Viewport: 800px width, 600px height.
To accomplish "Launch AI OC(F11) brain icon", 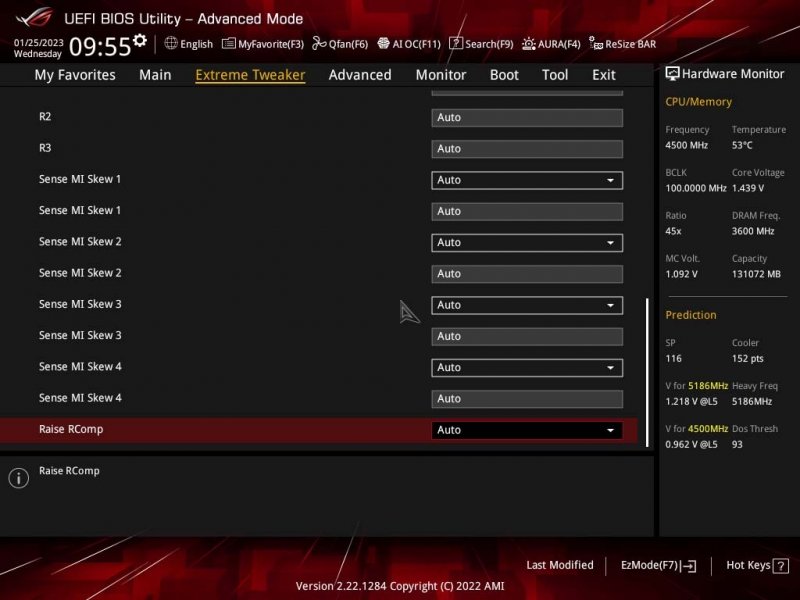I will [383, 43].
